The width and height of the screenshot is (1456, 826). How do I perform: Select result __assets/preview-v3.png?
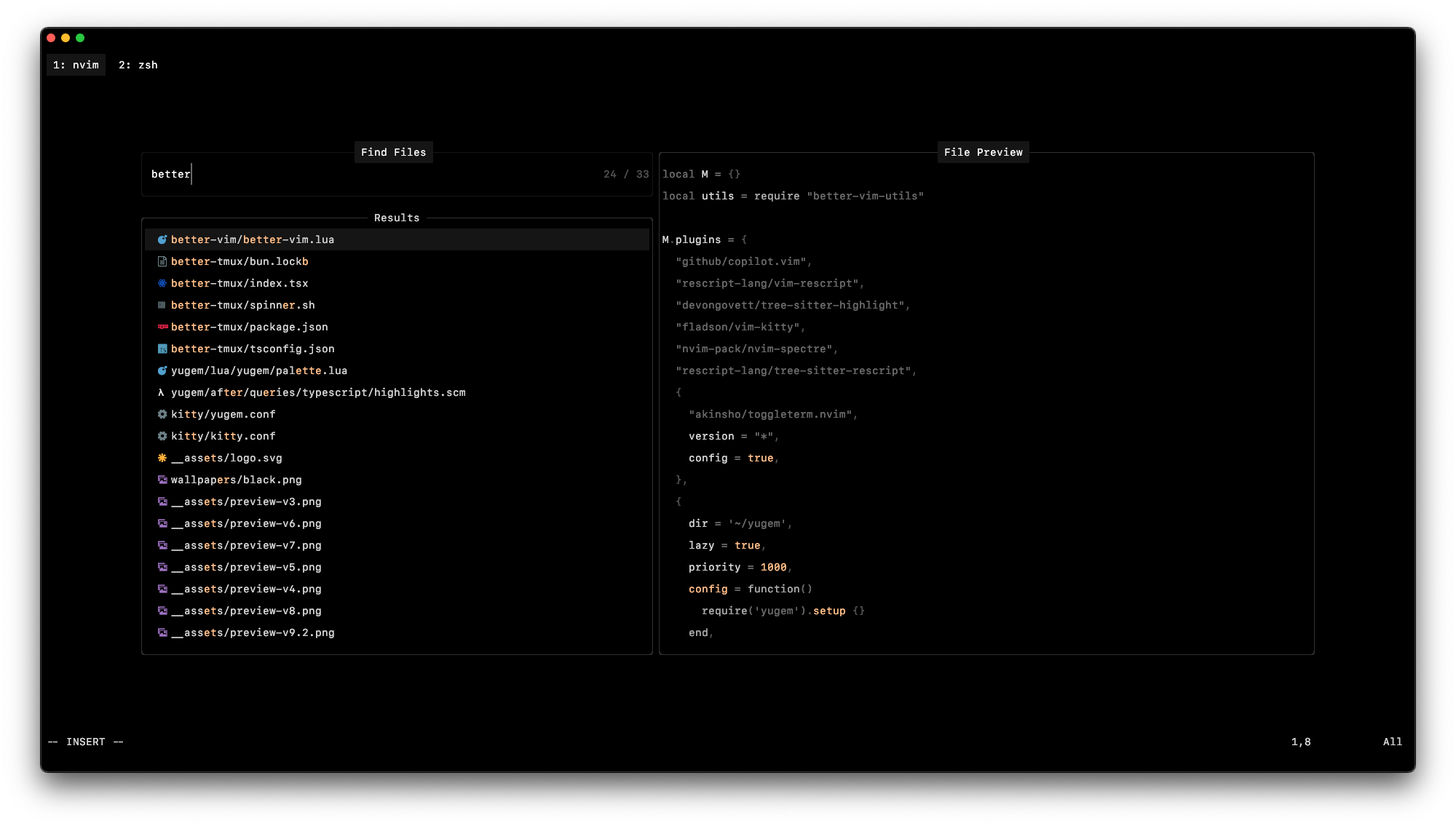click(397, 501)
